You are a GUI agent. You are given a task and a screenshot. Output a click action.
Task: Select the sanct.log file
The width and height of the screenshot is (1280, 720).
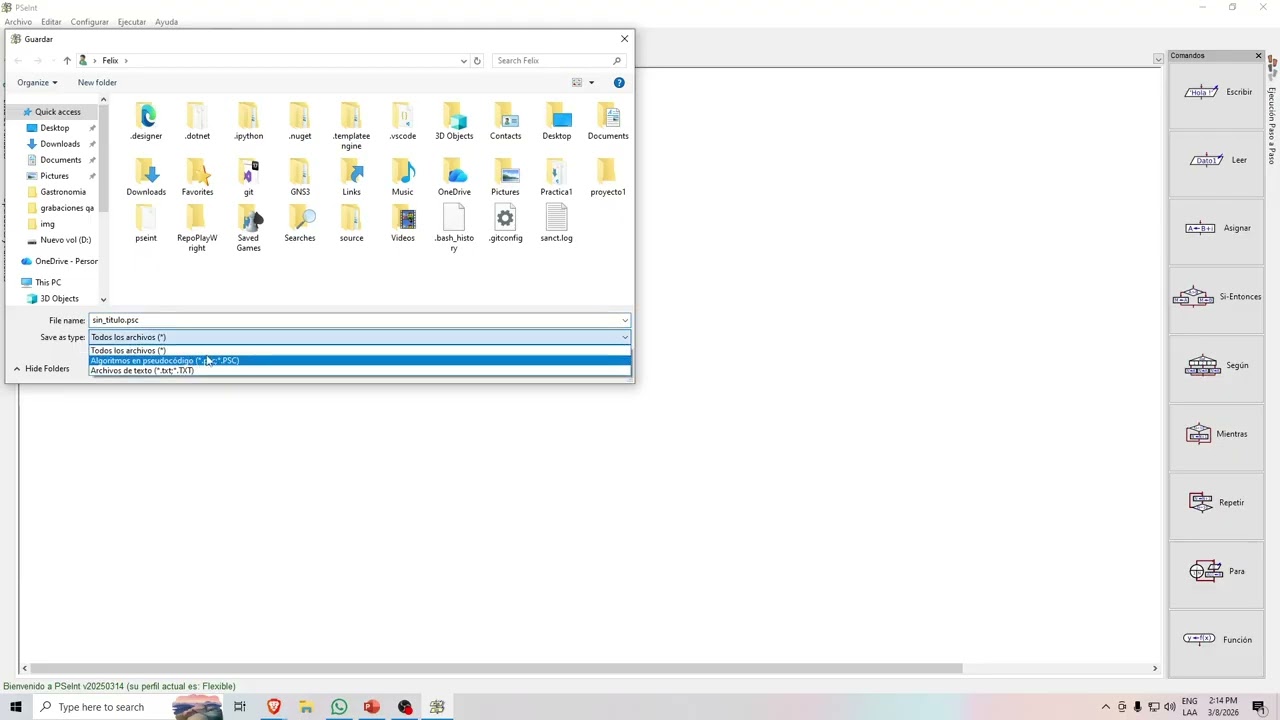[x=556, y=224]
